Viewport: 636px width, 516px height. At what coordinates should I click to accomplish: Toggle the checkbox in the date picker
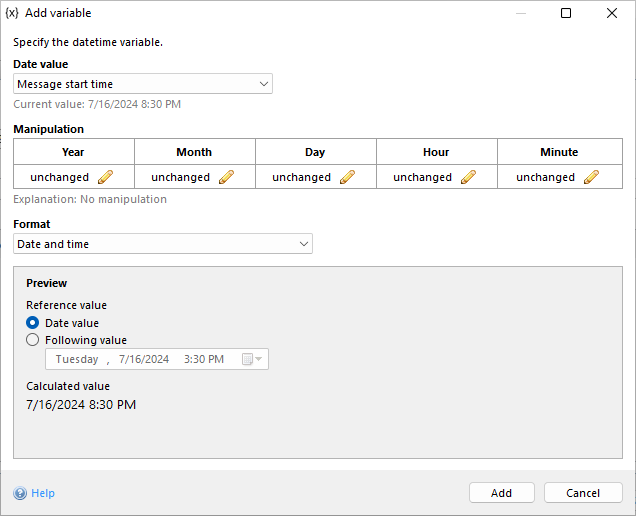247,360
